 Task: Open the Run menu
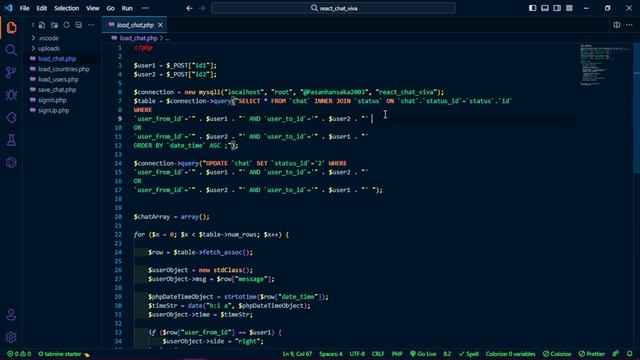[127, 8]
